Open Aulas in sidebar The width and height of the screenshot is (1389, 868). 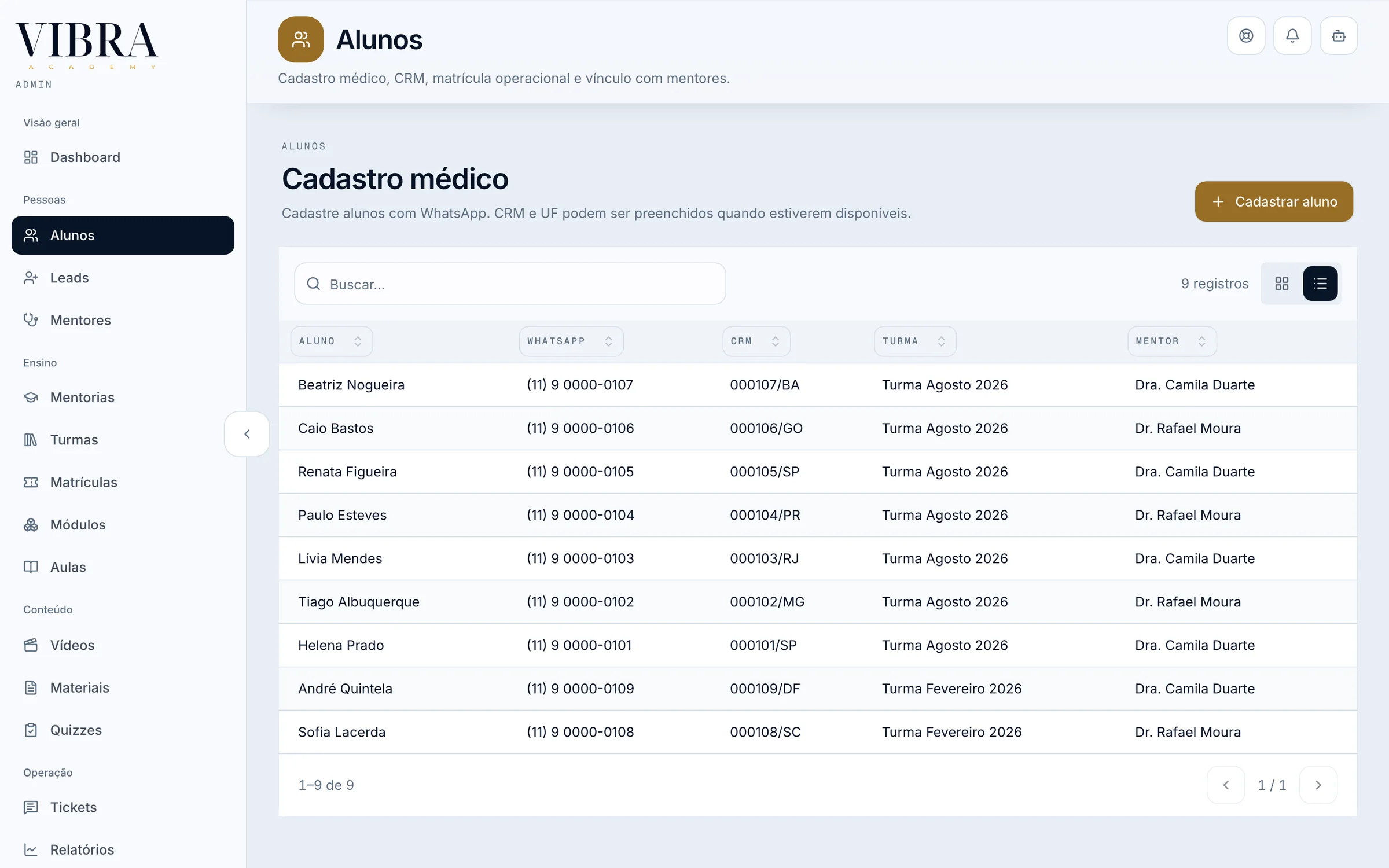coord(123,567)
